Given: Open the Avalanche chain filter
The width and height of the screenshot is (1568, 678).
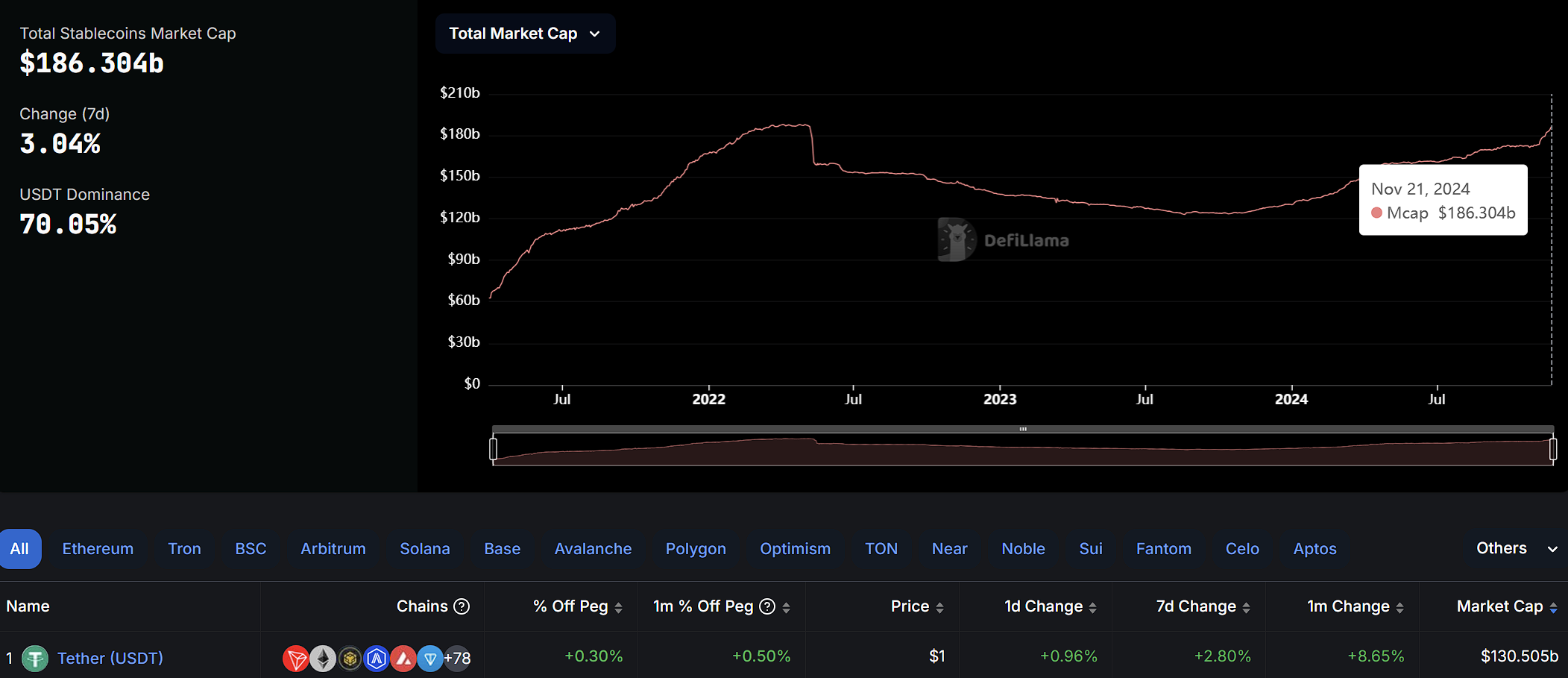Looking at the screenshot, I should coord(593,549).
